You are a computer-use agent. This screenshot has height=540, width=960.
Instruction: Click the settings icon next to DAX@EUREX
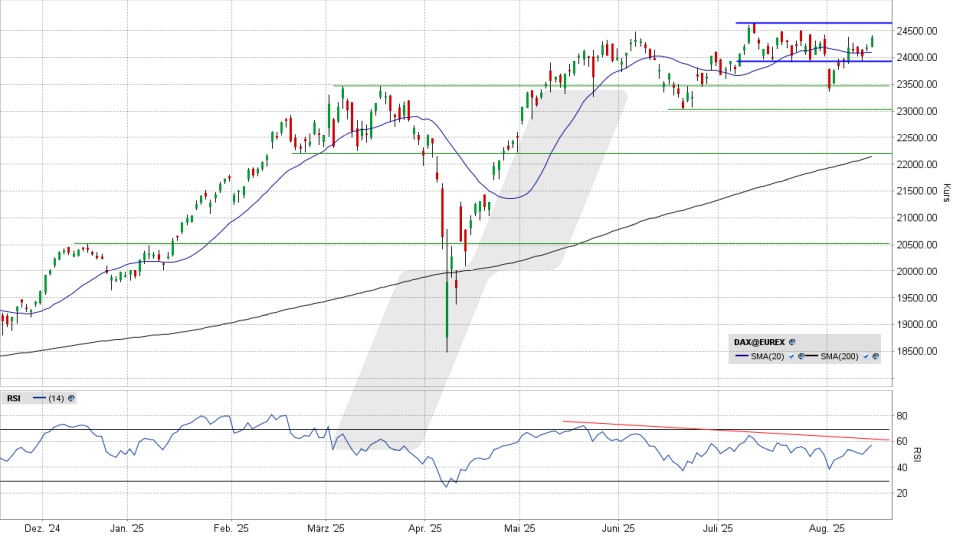click(792, 342)
